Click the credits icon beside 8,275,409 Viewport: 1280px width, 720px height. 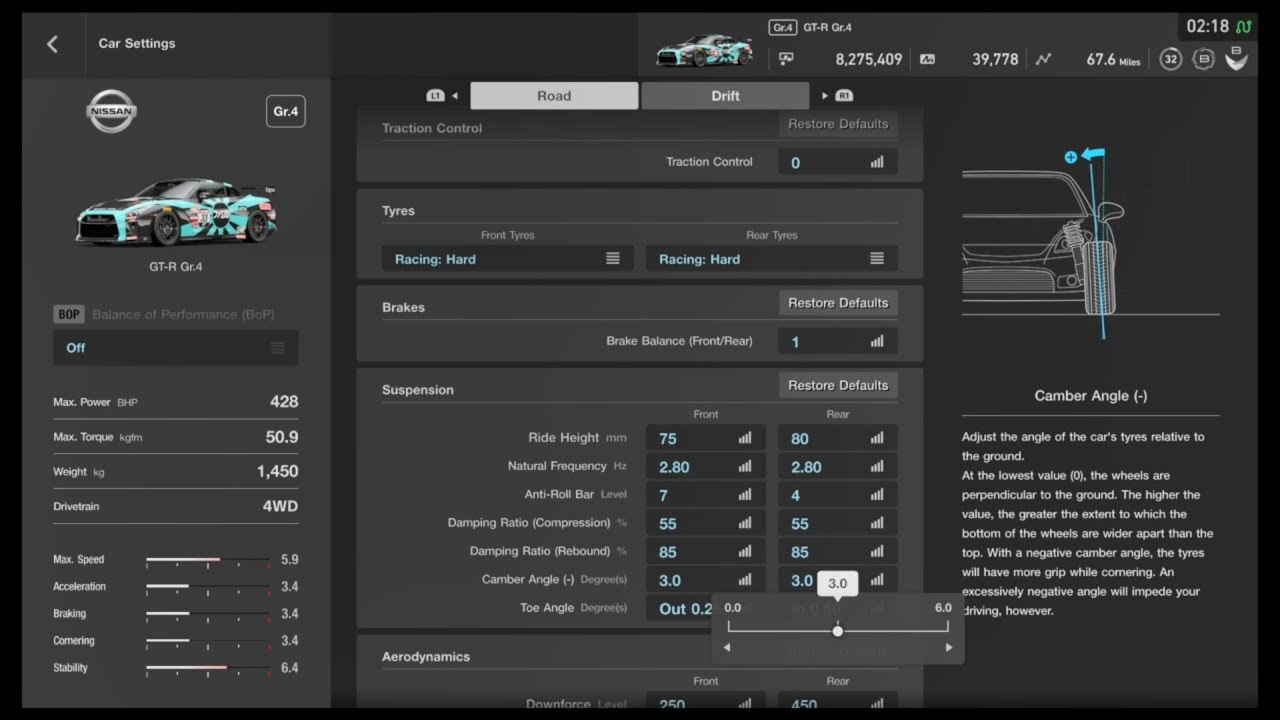[786, 59]
